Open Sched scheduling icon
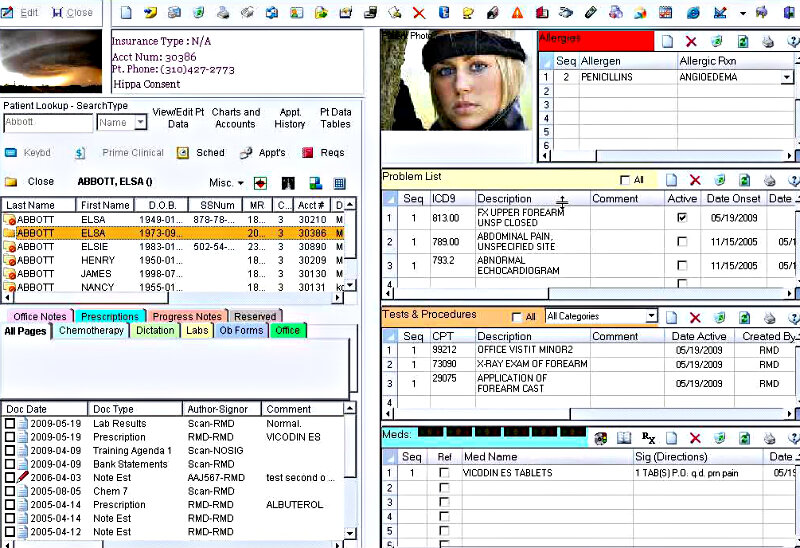Screen dimensions: 800x548 pyautogui.click(x=183, y=153)
